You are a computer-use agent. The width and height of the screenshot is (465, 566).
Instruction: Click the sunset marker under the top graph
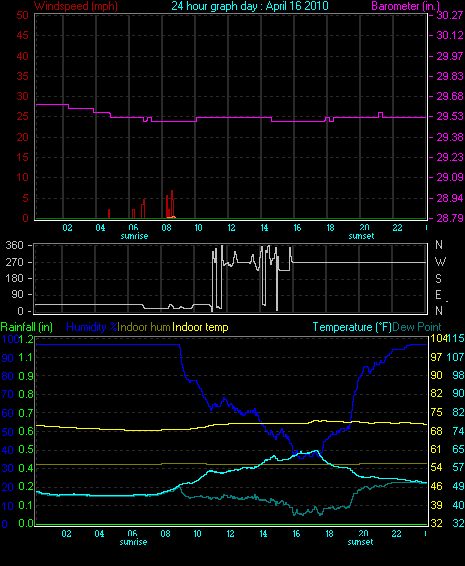[361, 236]
